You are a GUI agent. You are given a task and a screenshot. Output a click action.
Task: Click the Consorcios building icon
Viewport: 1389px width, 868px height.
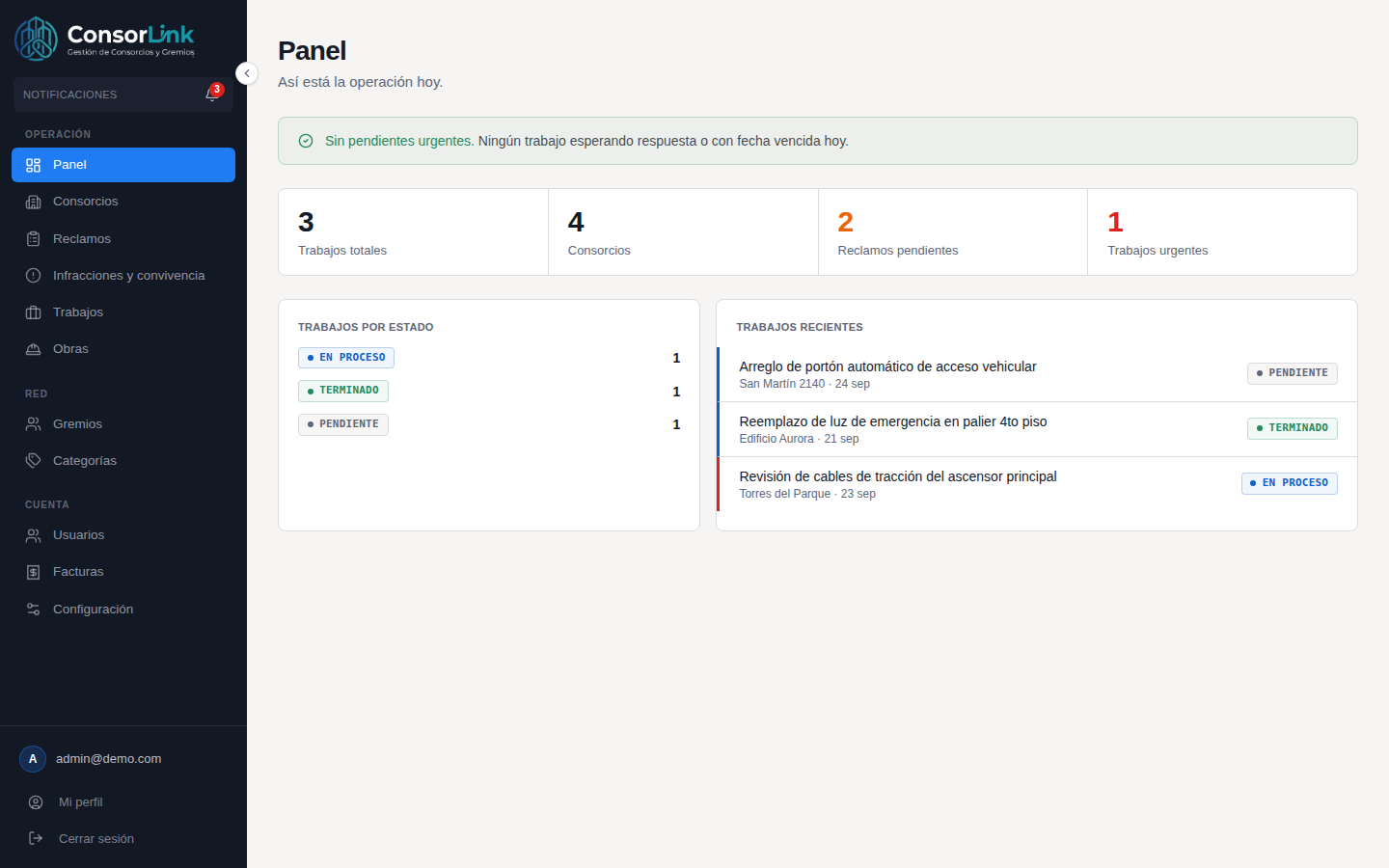(34, 202)
